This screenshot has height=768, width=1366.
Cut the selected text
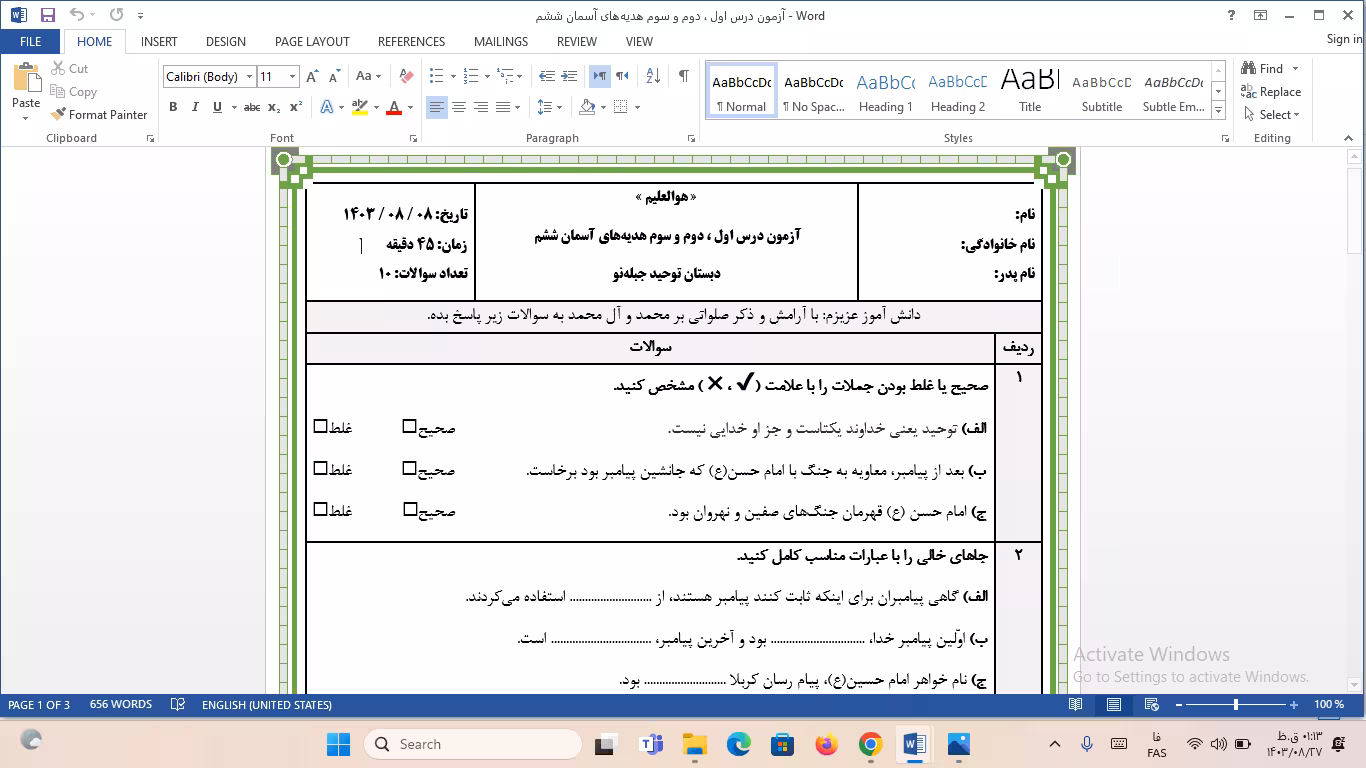pos(70,69)
